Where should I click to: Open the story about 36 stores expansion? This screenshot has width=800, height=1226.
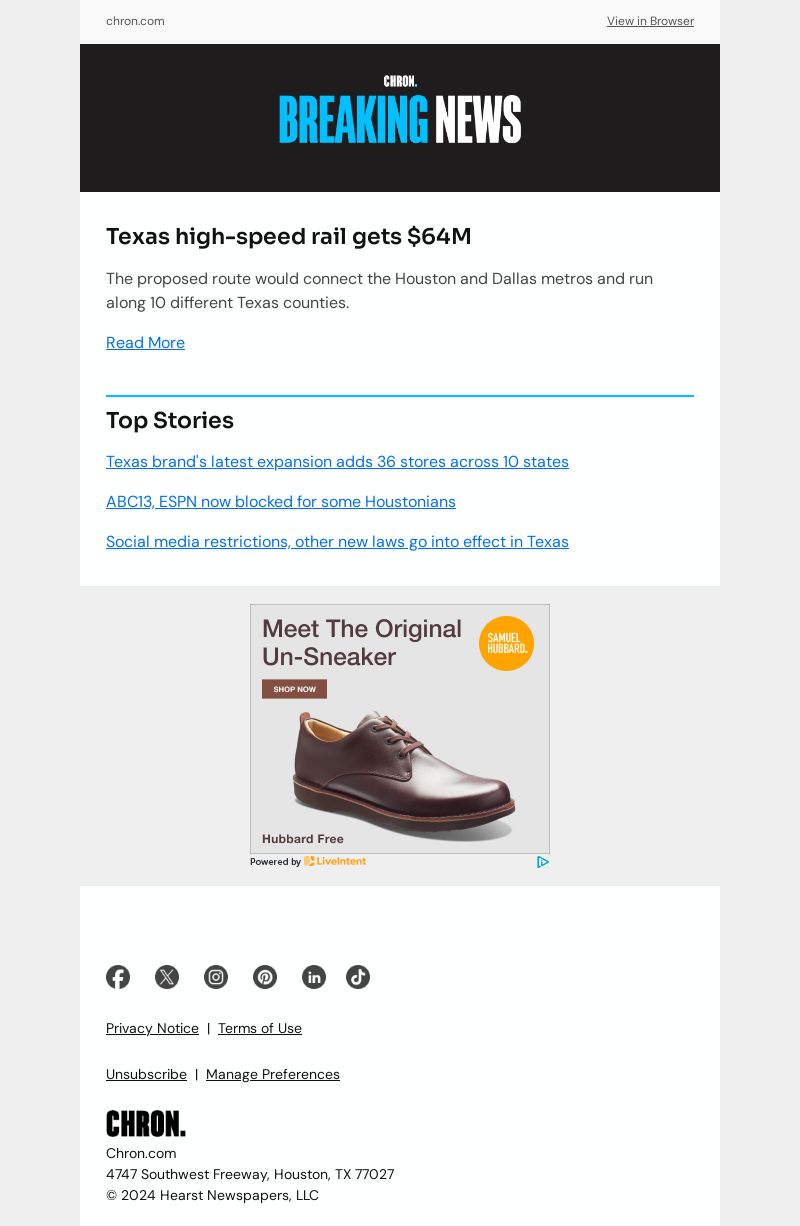[x=337, y=461]
